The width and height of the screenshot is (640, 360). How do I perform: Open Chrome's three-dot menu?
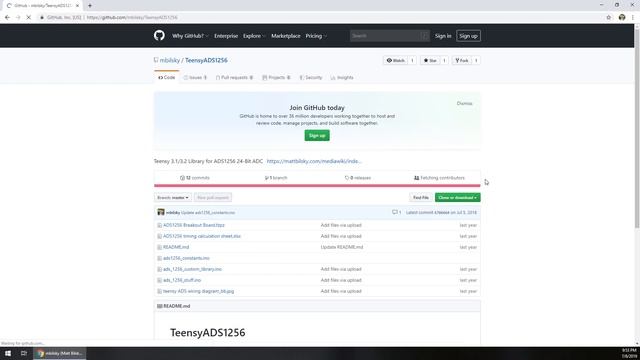(633, 18)
